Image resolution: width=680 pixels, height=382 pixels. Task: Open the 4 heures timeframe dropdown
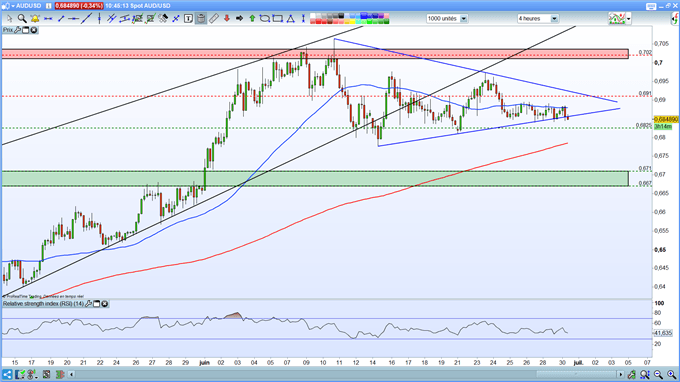click(537, 19)
